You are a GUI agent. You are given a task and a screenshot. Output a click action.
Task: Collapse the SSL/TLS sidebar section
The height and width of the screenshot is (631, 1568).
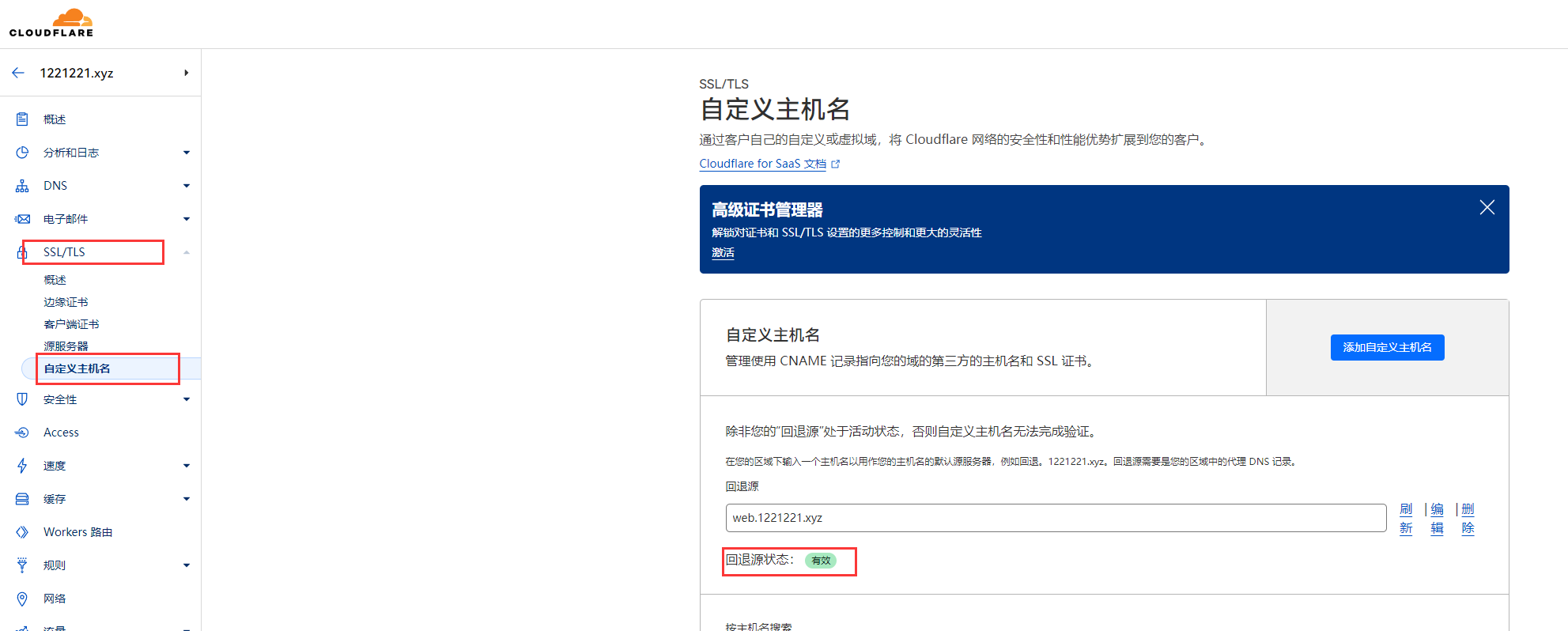pos(187,252)
